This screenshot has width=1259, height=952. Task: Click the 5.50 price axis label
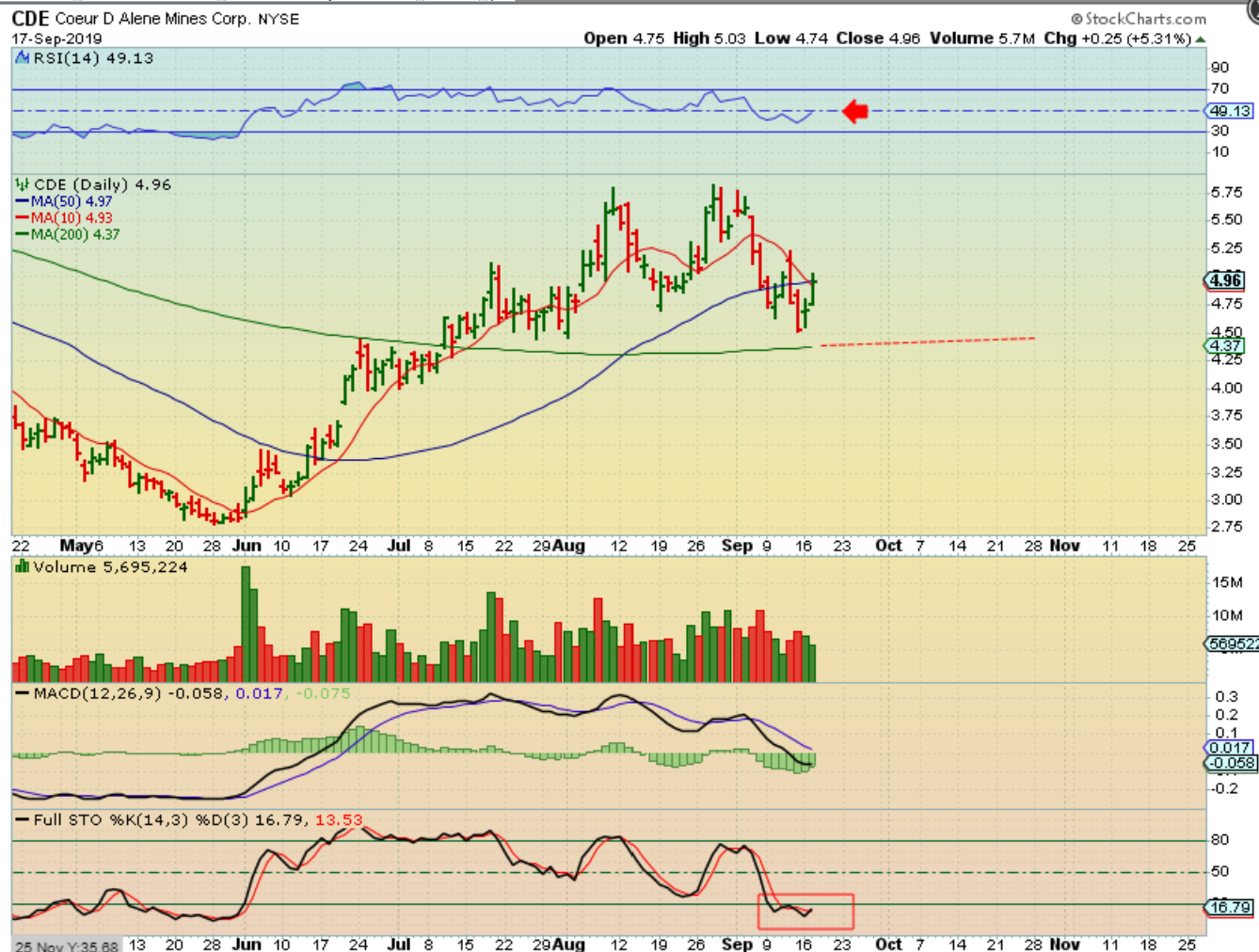pyautogui.click(x=1226, y=219)
